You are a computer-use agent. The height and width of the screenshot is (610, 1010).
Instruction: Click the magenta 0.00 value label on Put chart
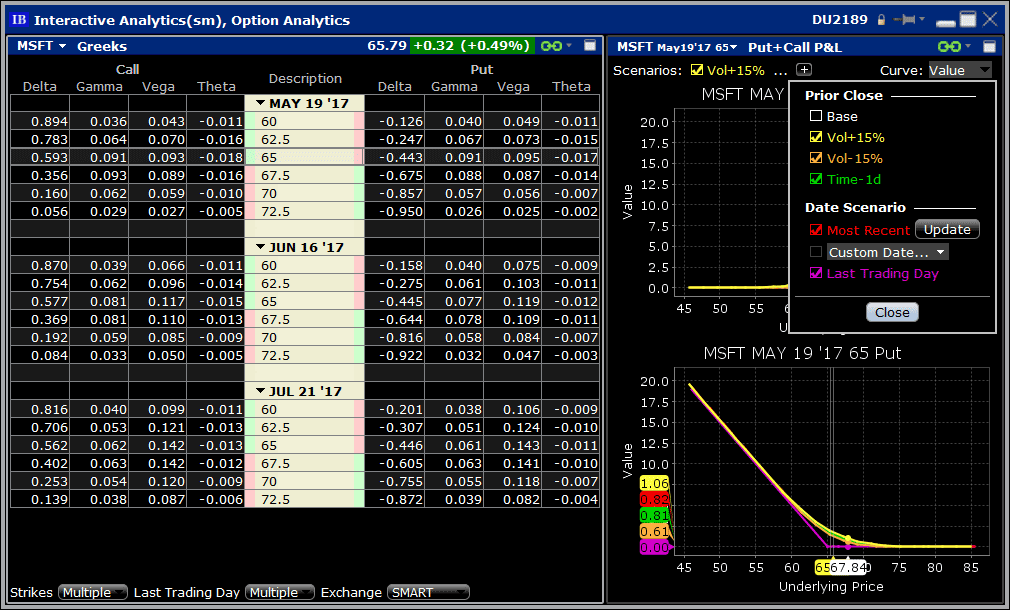(x=654, y=548)
